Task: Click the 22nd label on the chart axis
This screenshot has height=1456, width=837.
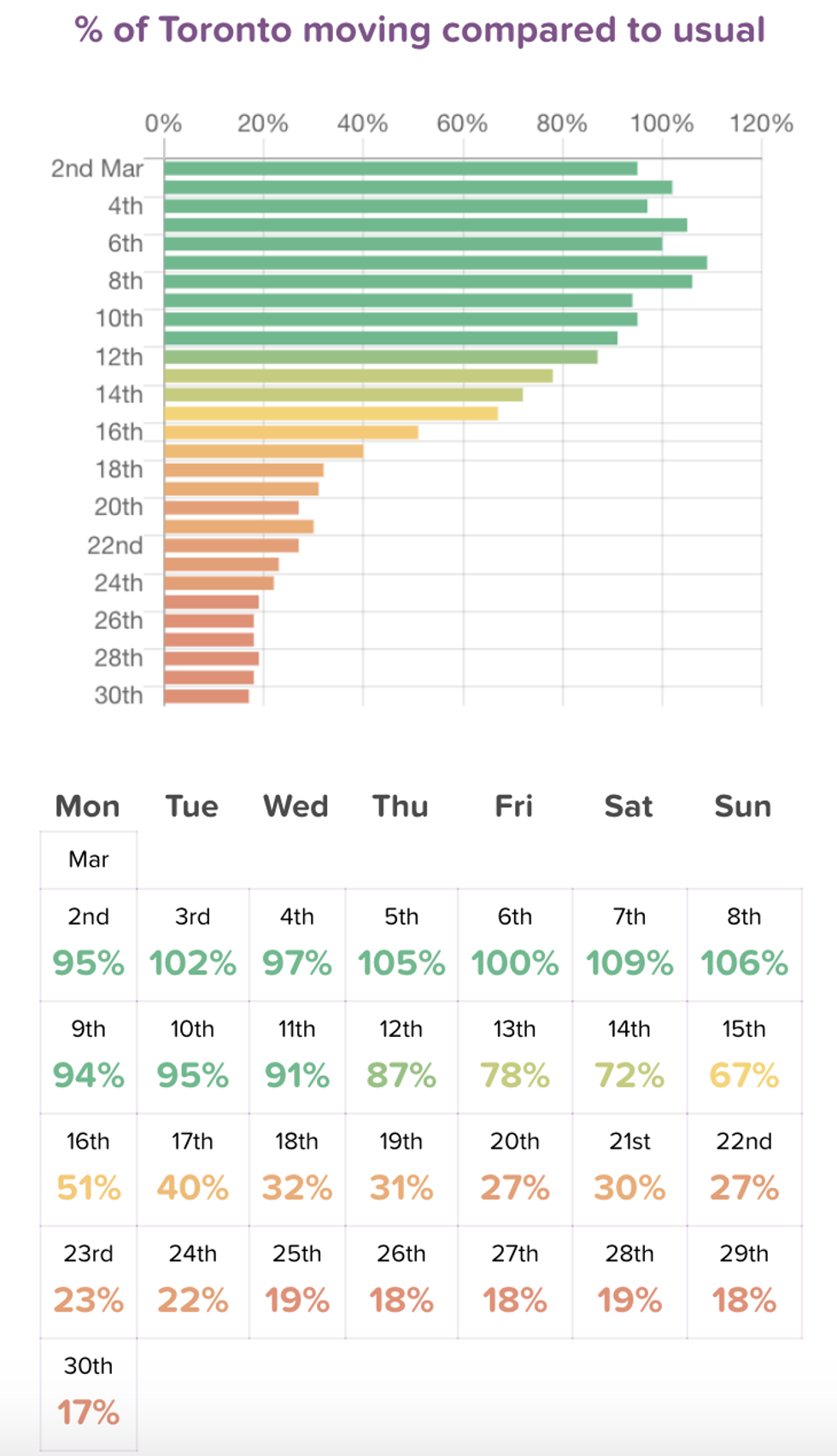Action: click(x=114, y=546)
